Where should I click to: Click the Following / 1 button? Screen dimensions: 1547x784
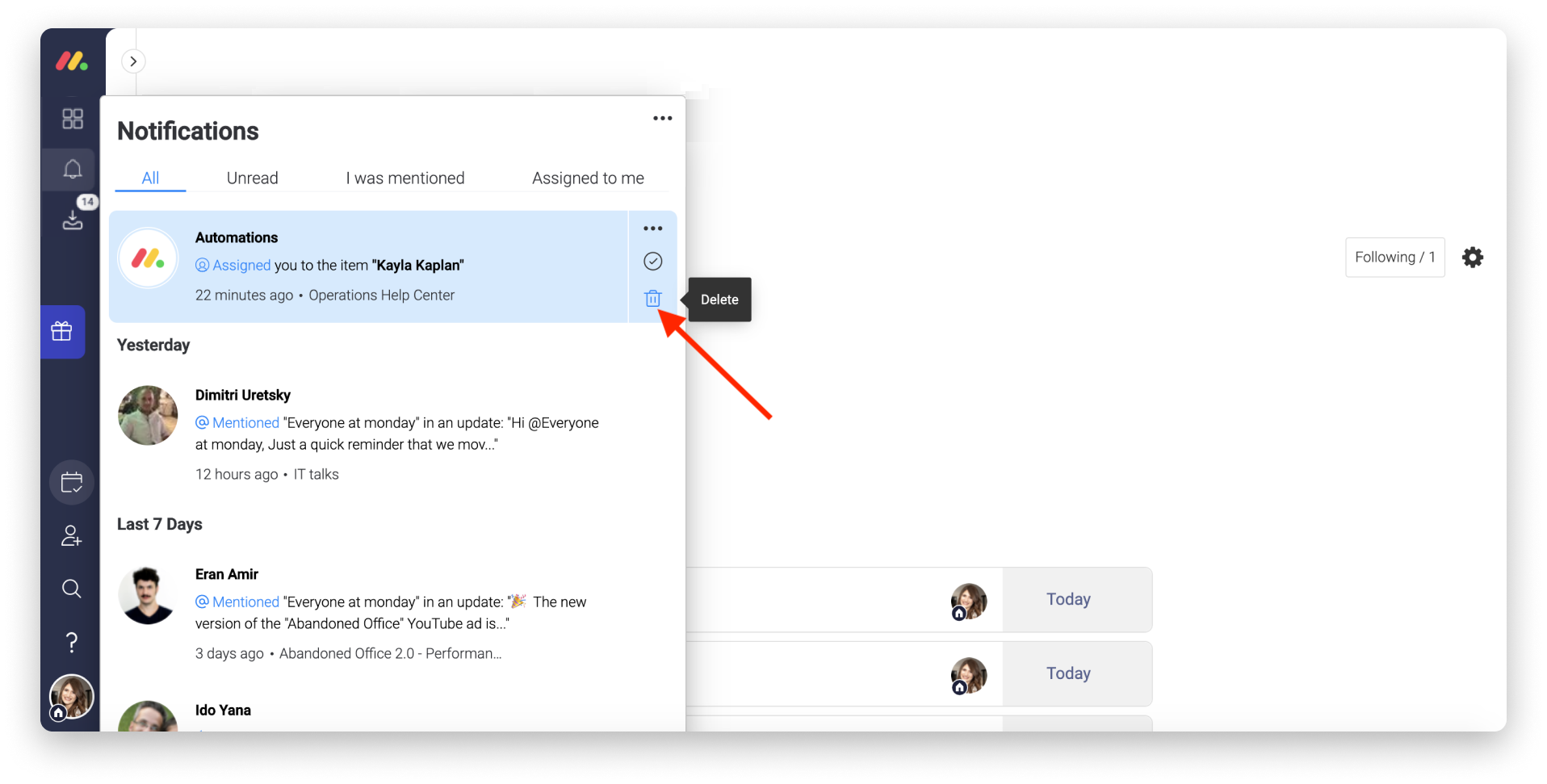[1394, 258]
